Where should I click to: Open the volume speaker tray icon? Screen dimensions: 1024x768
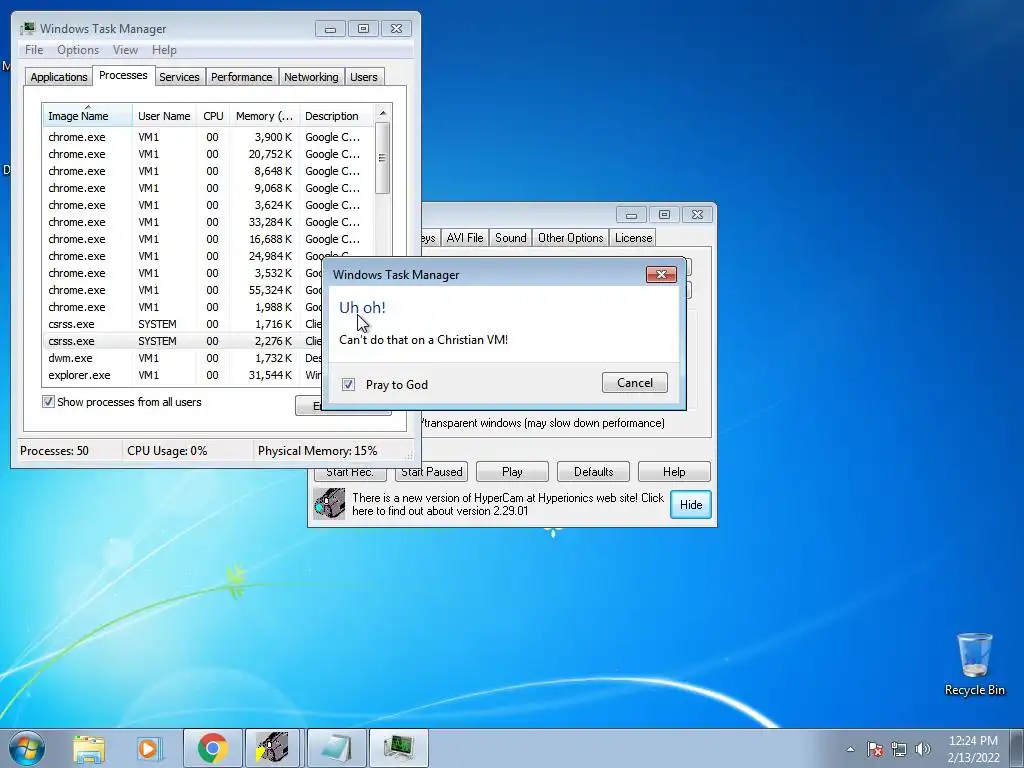pos(923,749)
